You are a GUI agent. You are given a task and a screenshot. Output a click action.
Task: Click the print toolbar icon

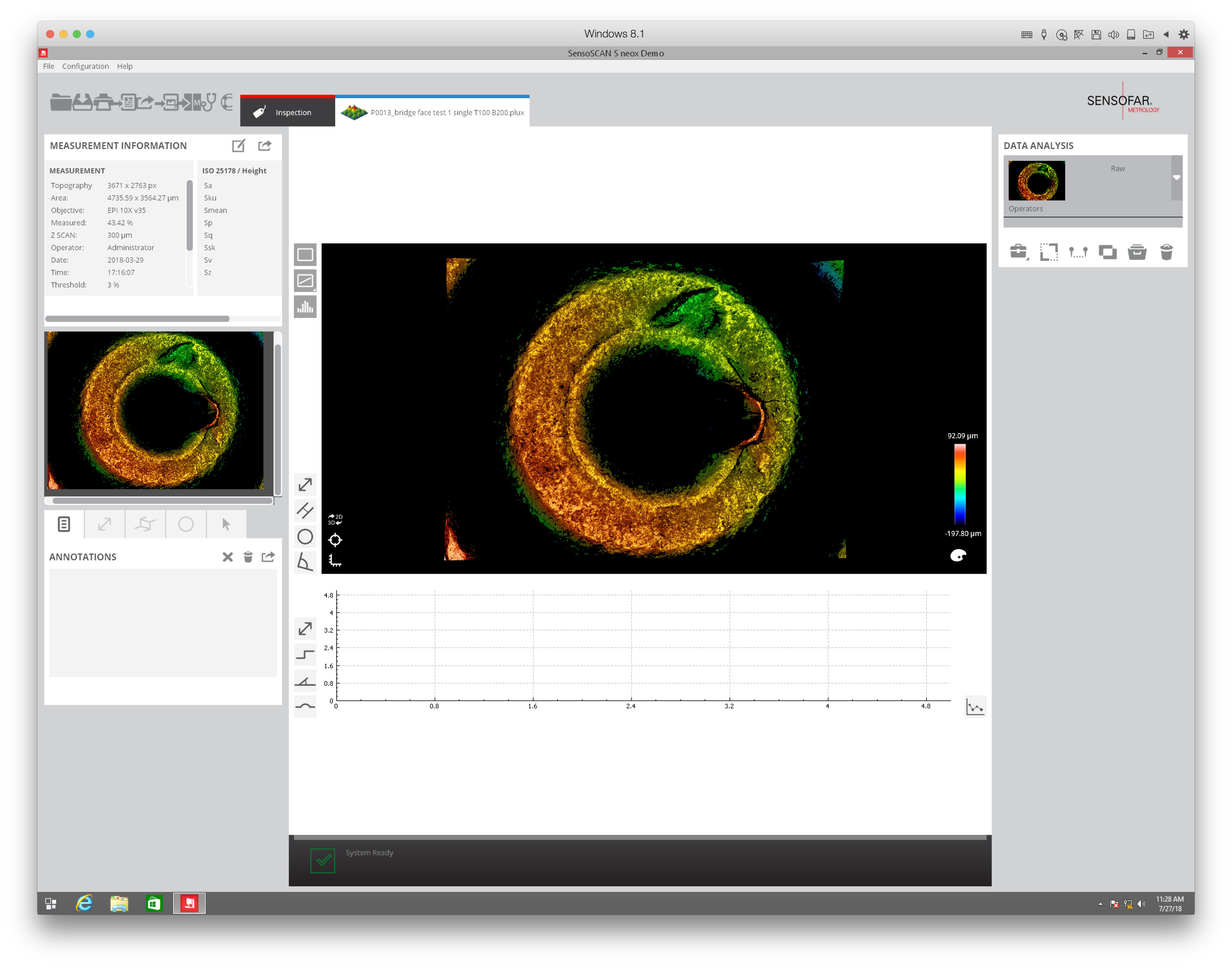click(104, 102)
